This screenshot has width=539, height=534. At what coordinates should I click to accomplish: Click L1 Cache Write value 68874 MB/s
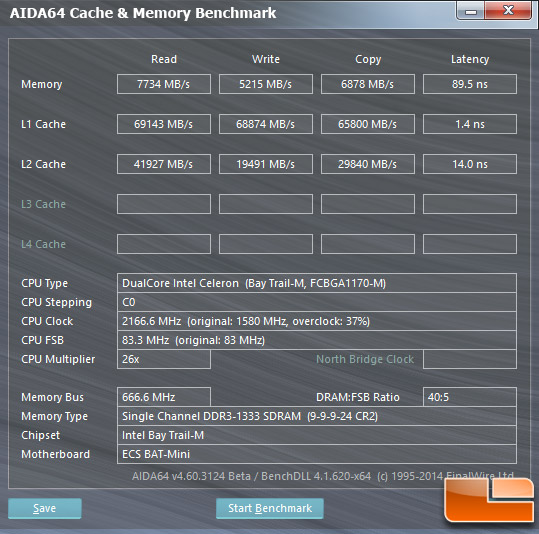pyautogui.click(x=266, y=124)
